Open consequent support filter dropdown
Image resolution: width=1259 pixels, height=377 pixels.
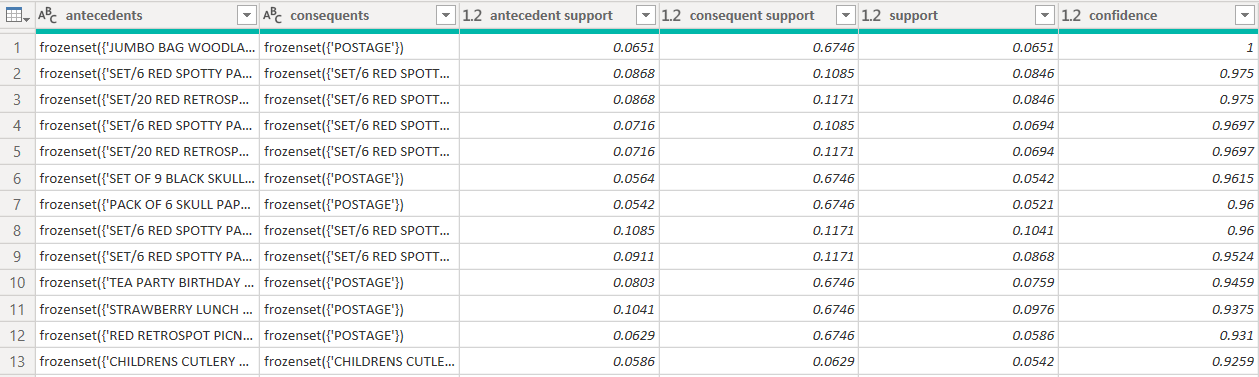click(845, 16)
